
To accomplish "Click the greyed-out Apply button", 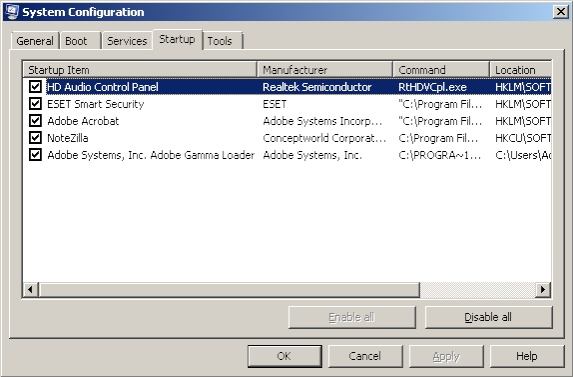I will click(446, 356).
